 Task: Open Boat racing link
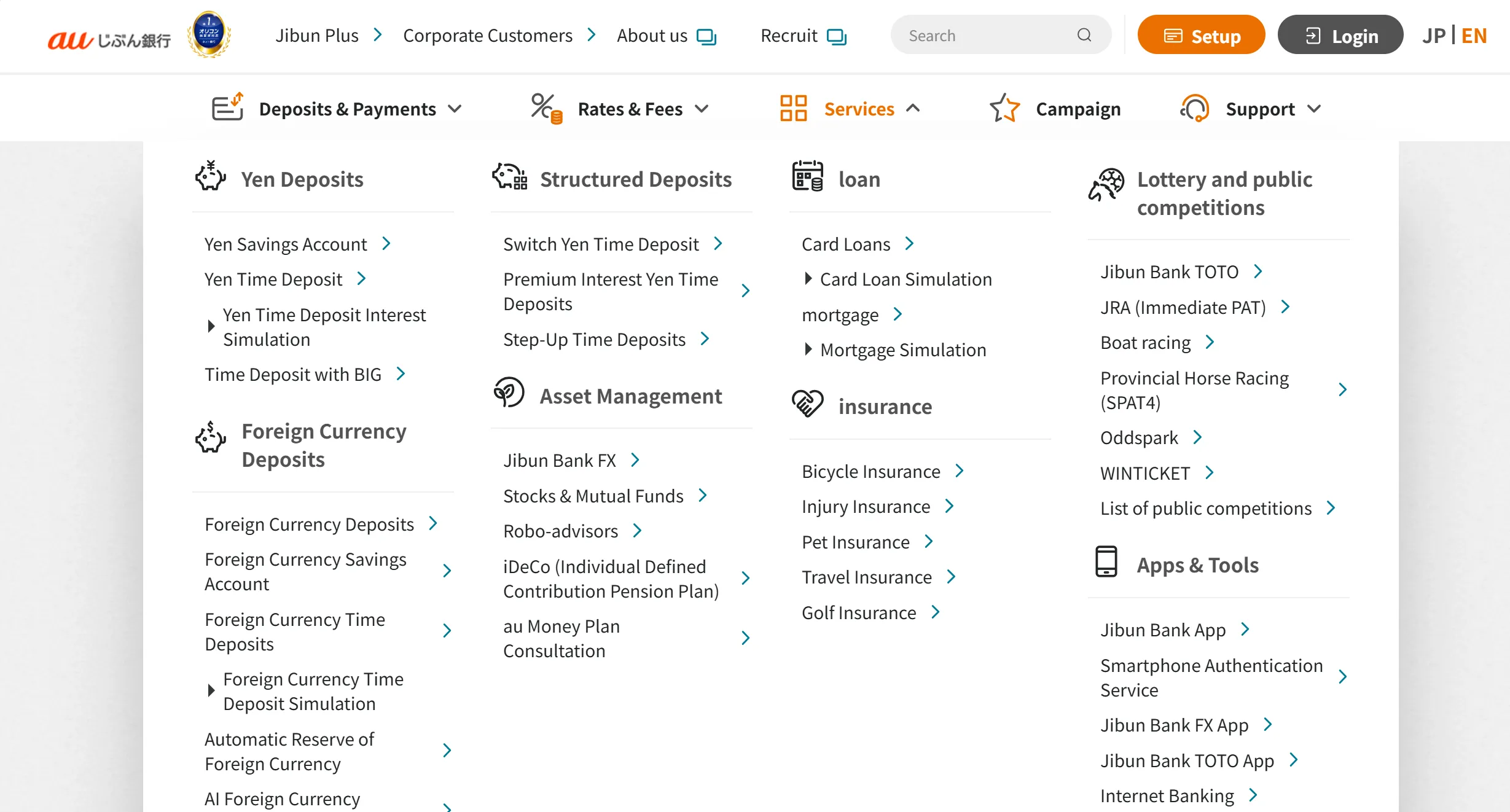1145,342
